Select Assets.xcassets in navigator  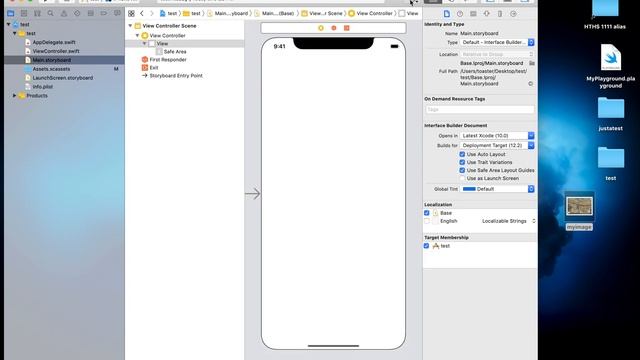pos(51,69)
